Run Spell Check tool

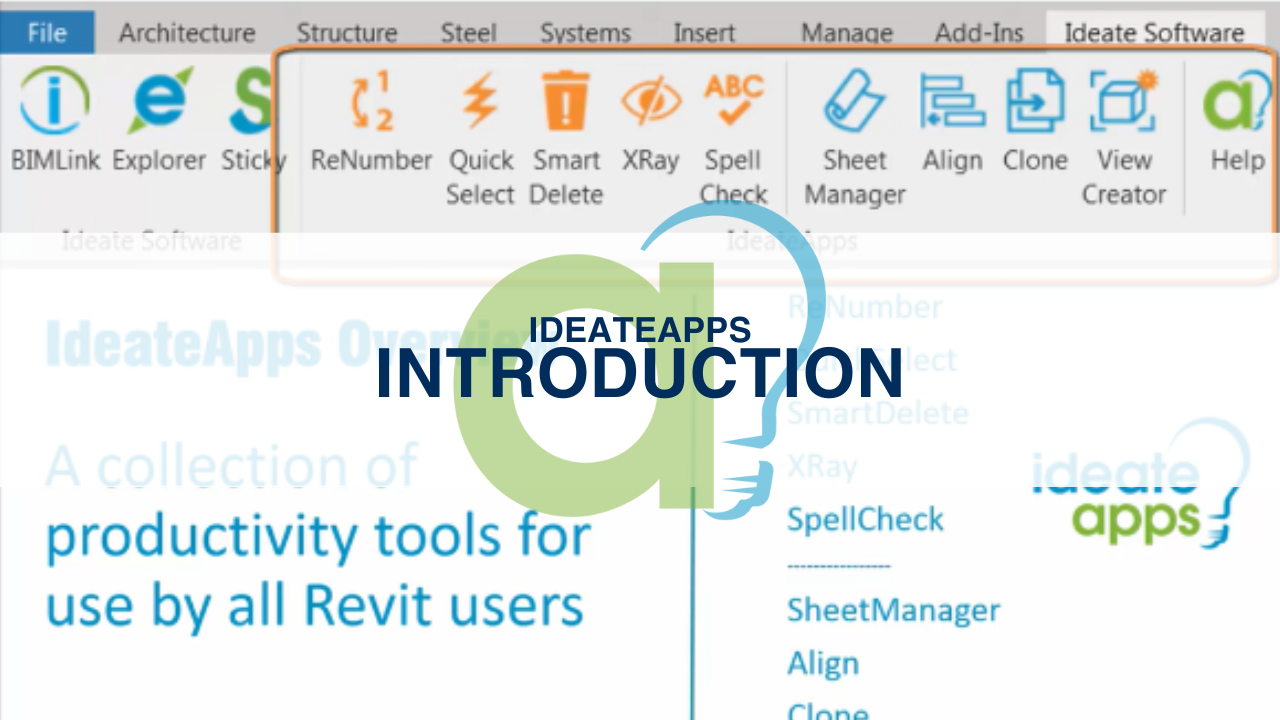[733, 139]
